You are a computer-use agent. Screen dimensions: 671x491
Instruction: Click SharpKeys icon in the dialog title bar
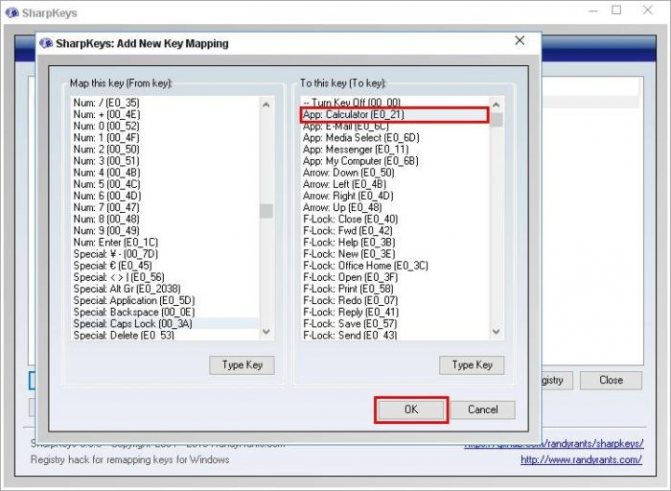[x=45, y=43]
